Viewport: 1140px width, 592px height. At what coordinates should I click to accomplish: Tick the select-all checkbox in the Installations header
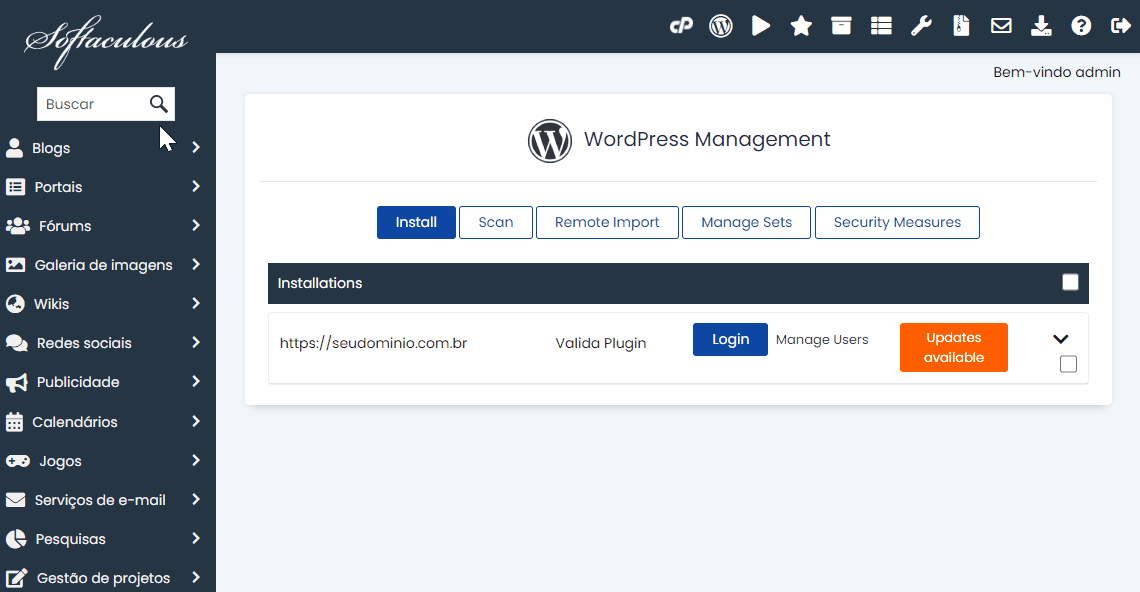[x=1070, y=282]
